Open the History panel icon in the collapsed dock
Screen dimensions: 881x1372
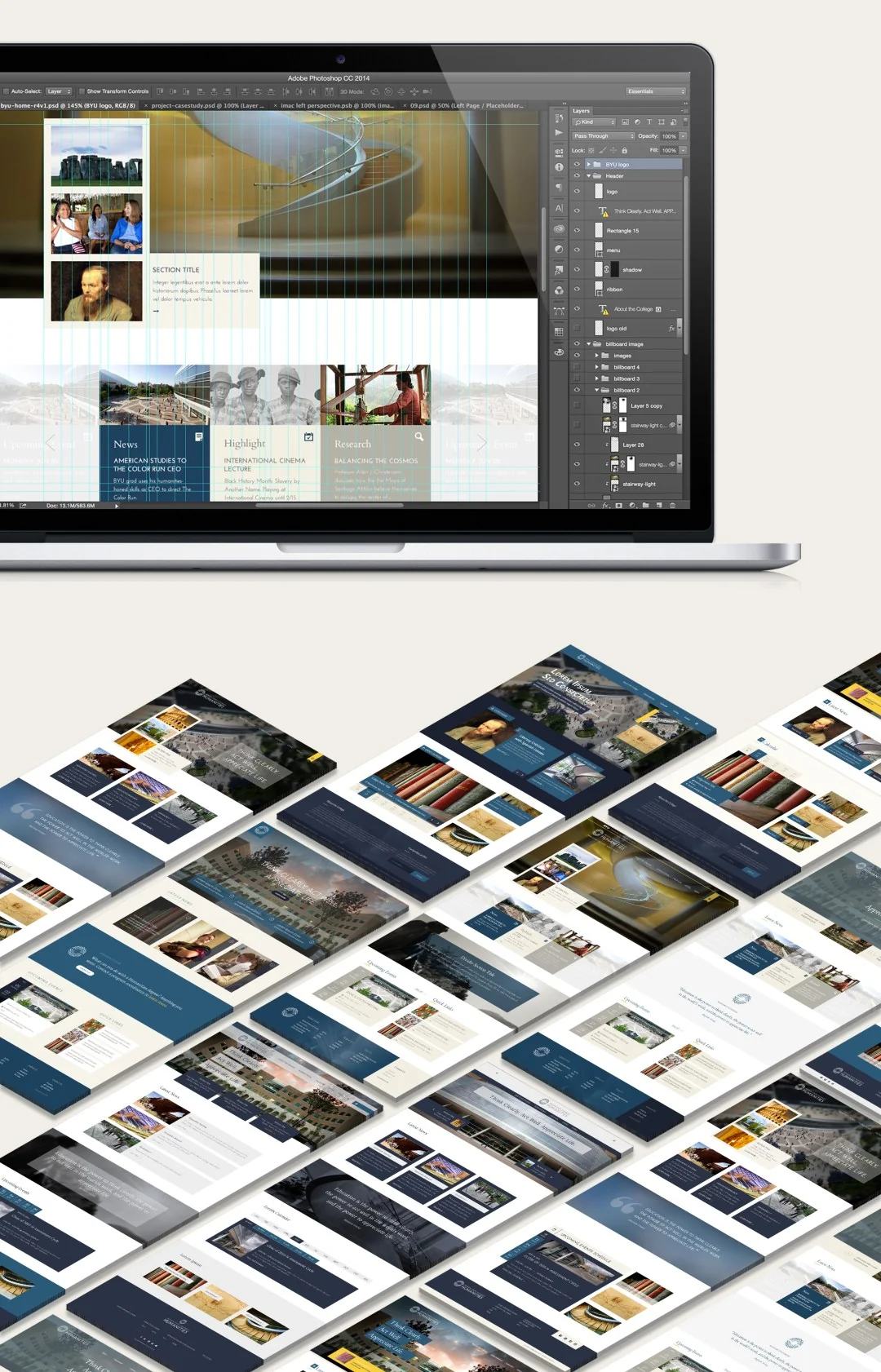pyautogui.click(x=559, y=118)
